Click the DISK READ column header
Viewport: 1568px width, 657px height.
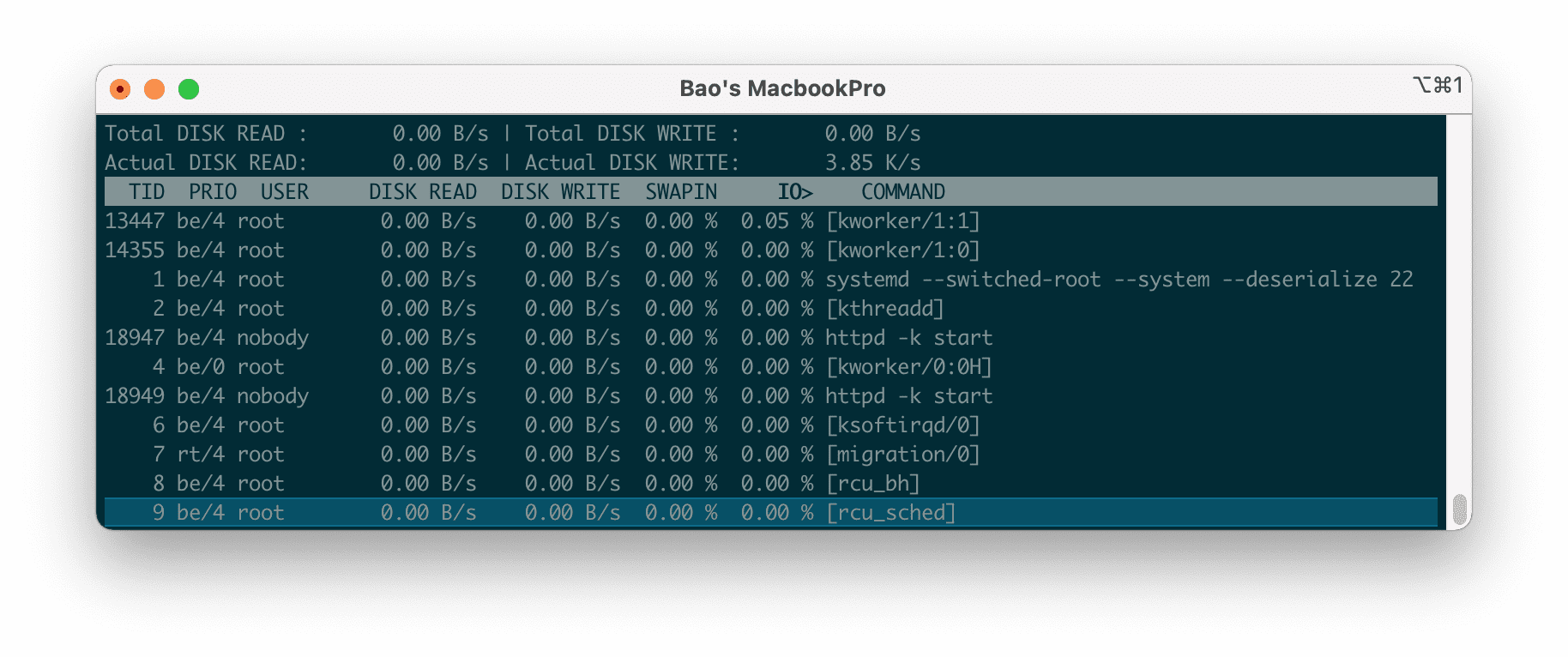422,192
